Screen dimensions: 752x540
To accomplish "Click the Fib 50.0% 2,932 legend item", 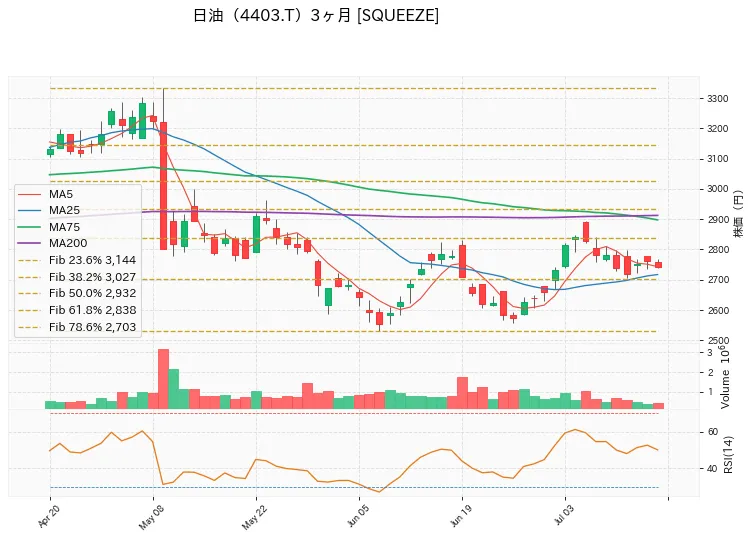I will tap(77, 293).
